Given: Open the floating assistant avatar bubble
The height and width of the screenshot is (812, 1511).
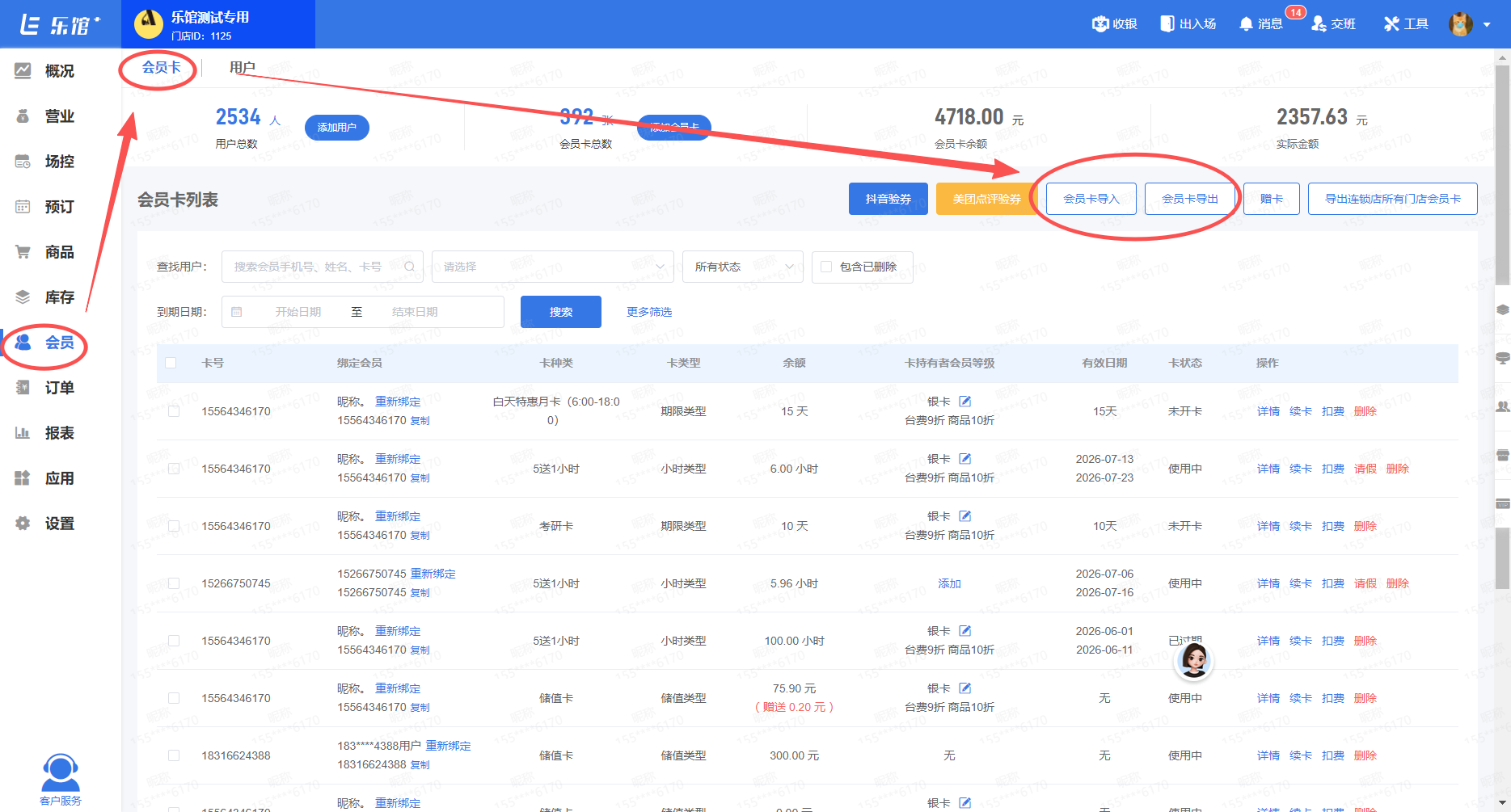Looking at the screenshot, I should pyautogui.click(x=1194, y=660).
